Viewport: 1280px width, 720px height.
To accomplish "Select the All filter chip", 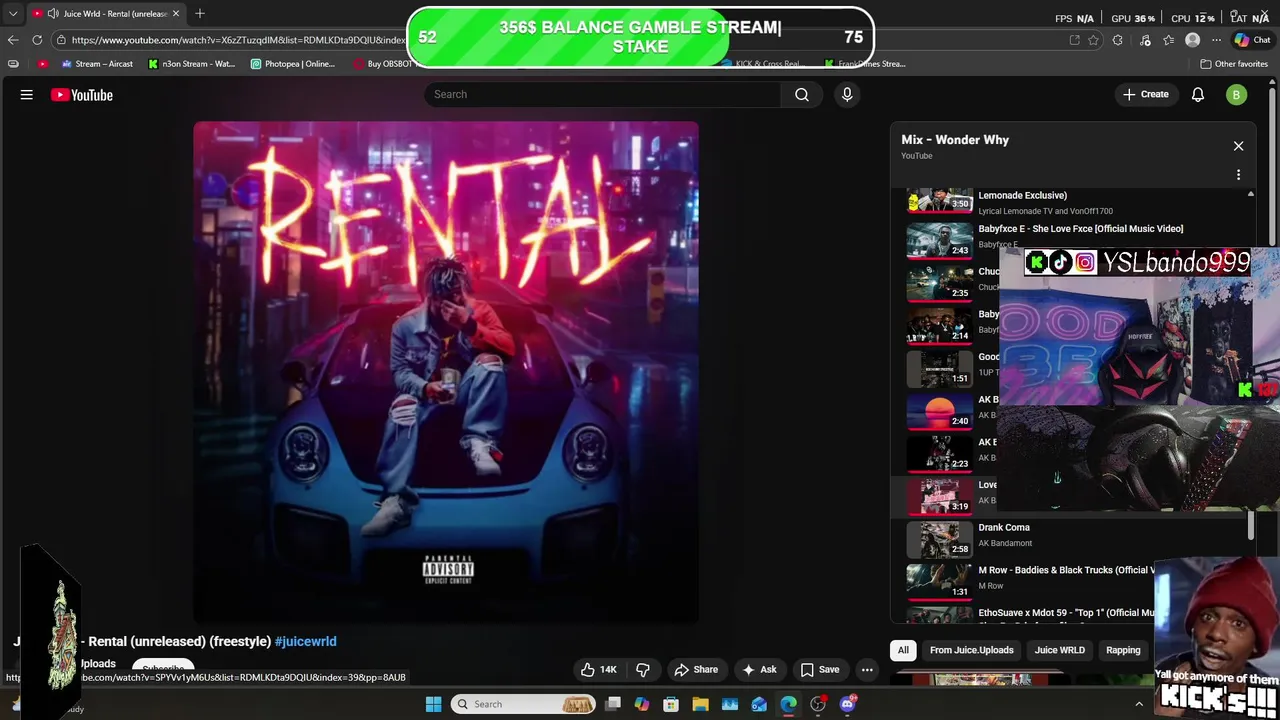I will (x=903, y=650).
